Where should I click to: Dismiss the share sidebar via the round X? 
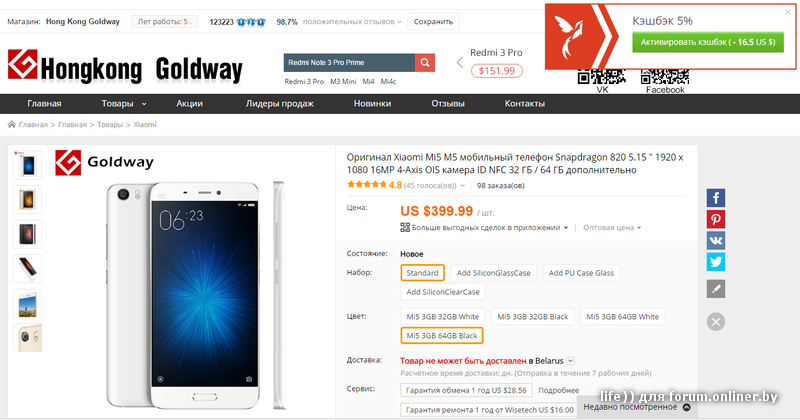(x=716, y=322)
